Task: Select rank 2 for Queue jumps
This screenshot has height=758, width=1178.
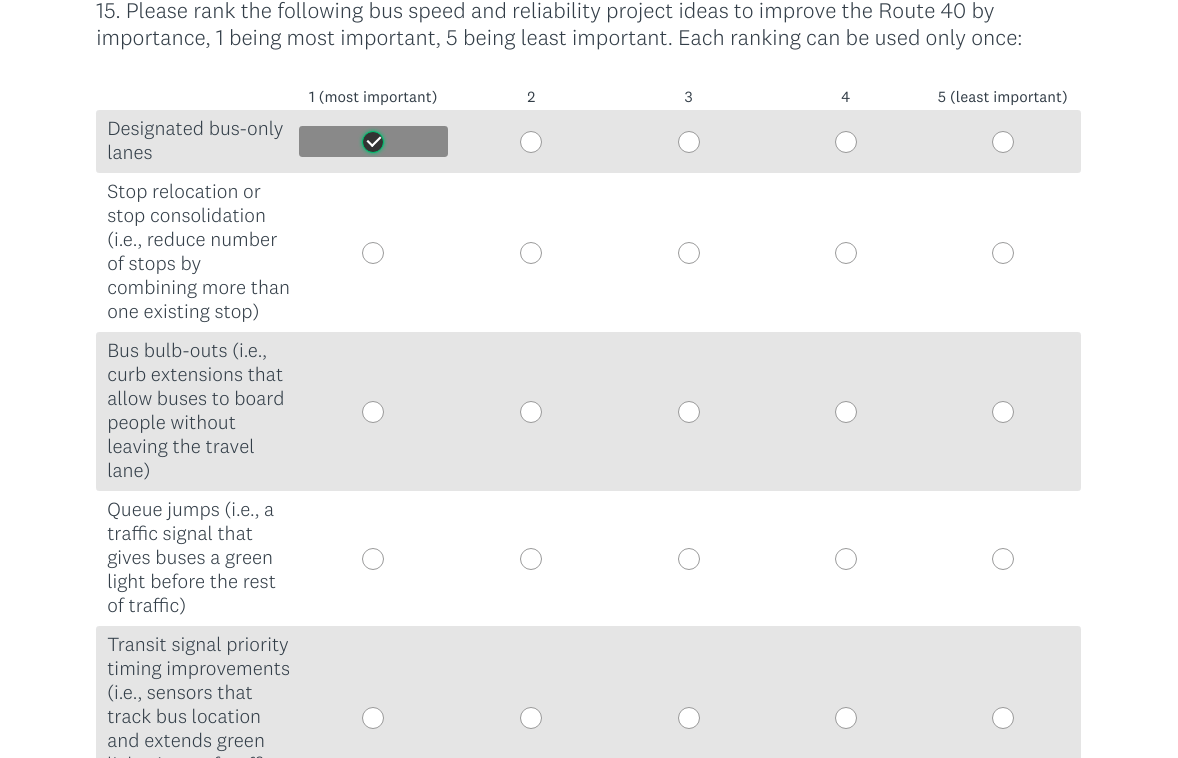Action: [x=531, y=559]
